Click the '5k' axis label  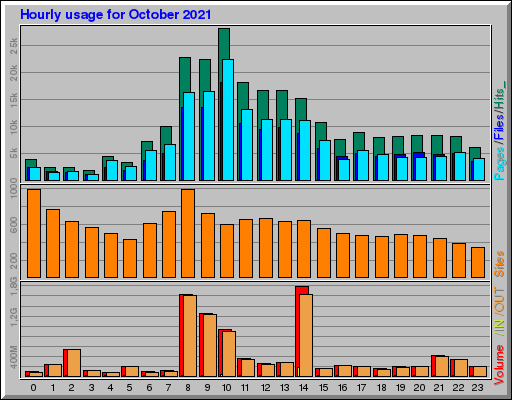click(x=13, y=154)
